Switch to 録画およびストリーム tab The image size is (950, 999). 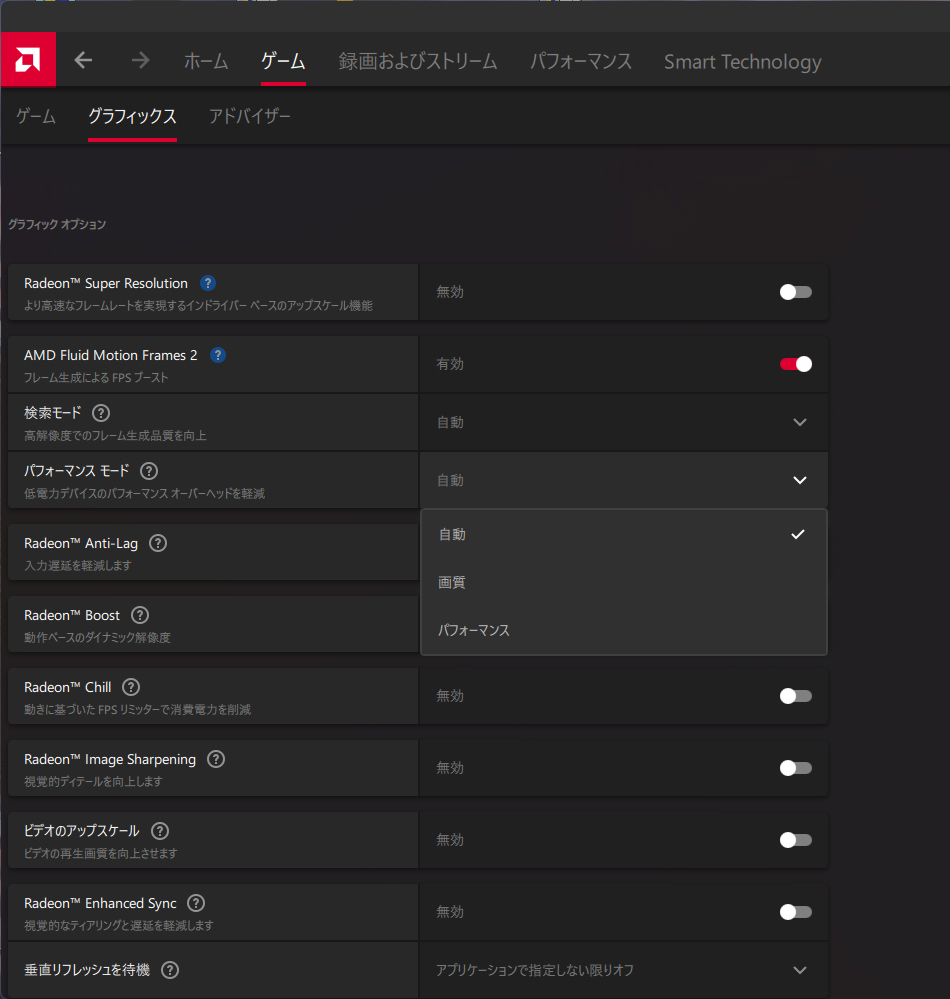coord(418,61)
